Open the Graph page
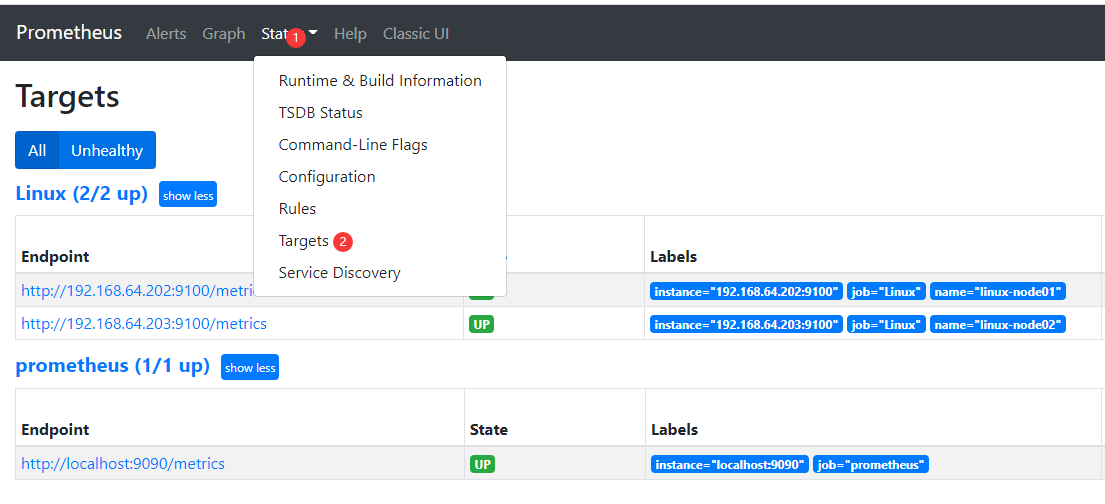The width and height of the screenshot is (1105, 504). tap(223, 33)
